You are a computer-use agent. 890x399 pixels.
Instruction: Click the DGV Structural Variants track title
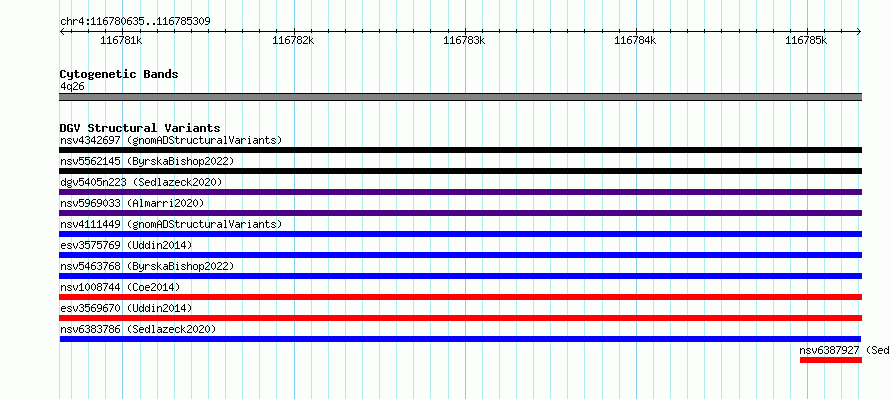click(x=140, y=128)
